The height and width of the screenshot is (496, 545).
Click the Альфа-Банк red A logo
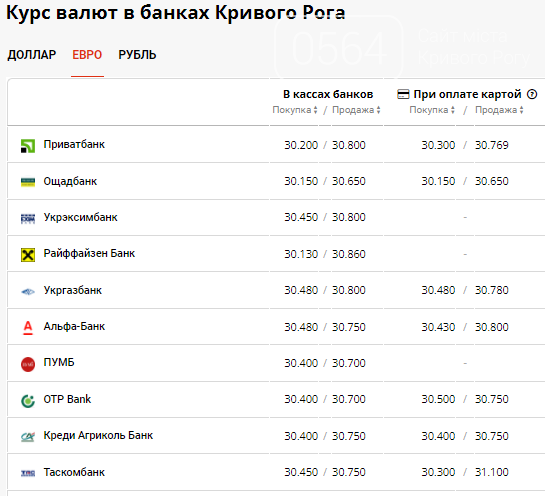[x=28, y=328]
